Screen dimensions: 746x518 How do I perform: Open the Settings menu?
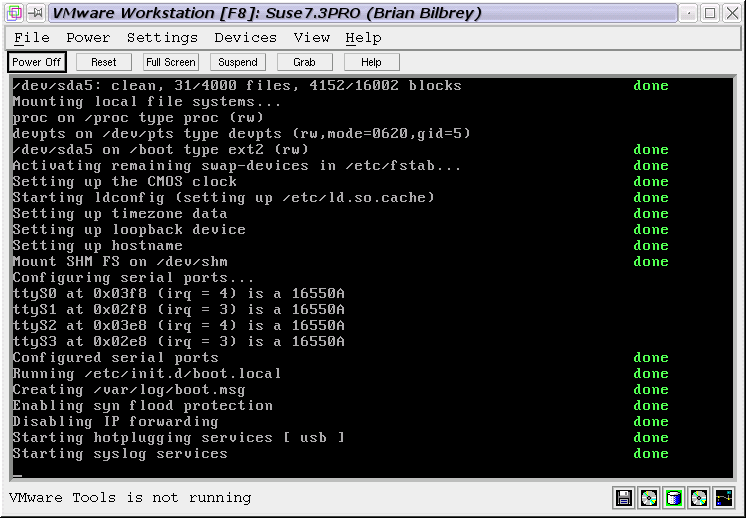162,38
